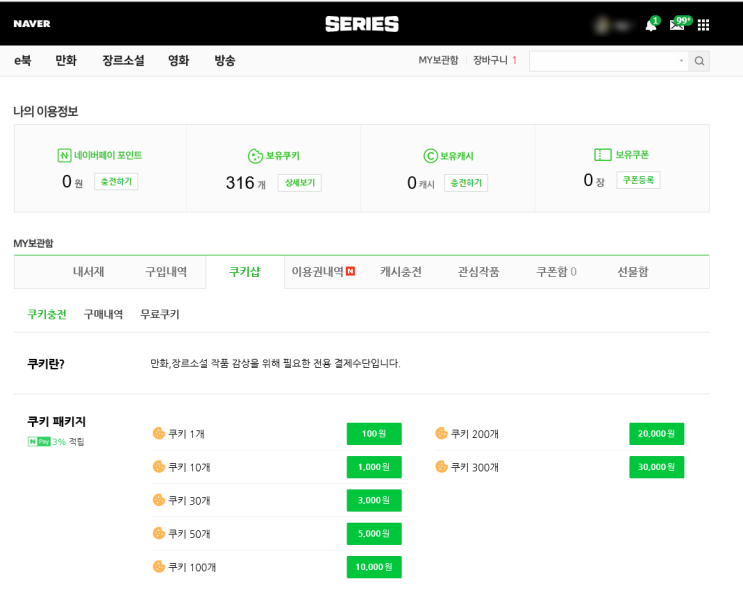Buy 300 cookies for 30,000원
The image size is (743, 597).
pyautogui.click(x=656, y=467)
